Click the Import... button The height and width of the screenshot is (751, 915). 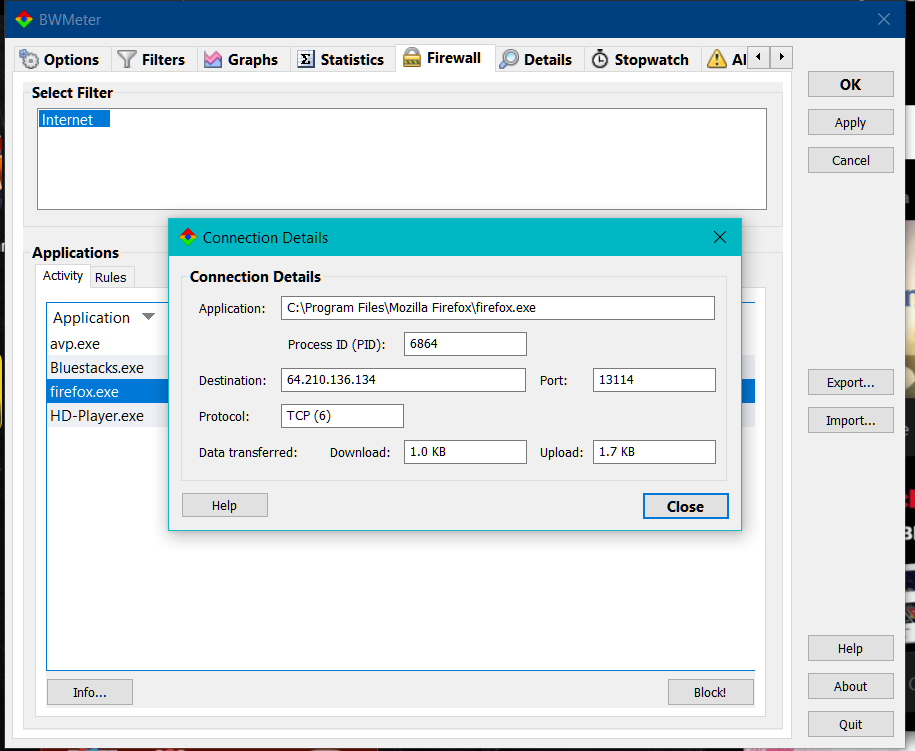[850, 420]
